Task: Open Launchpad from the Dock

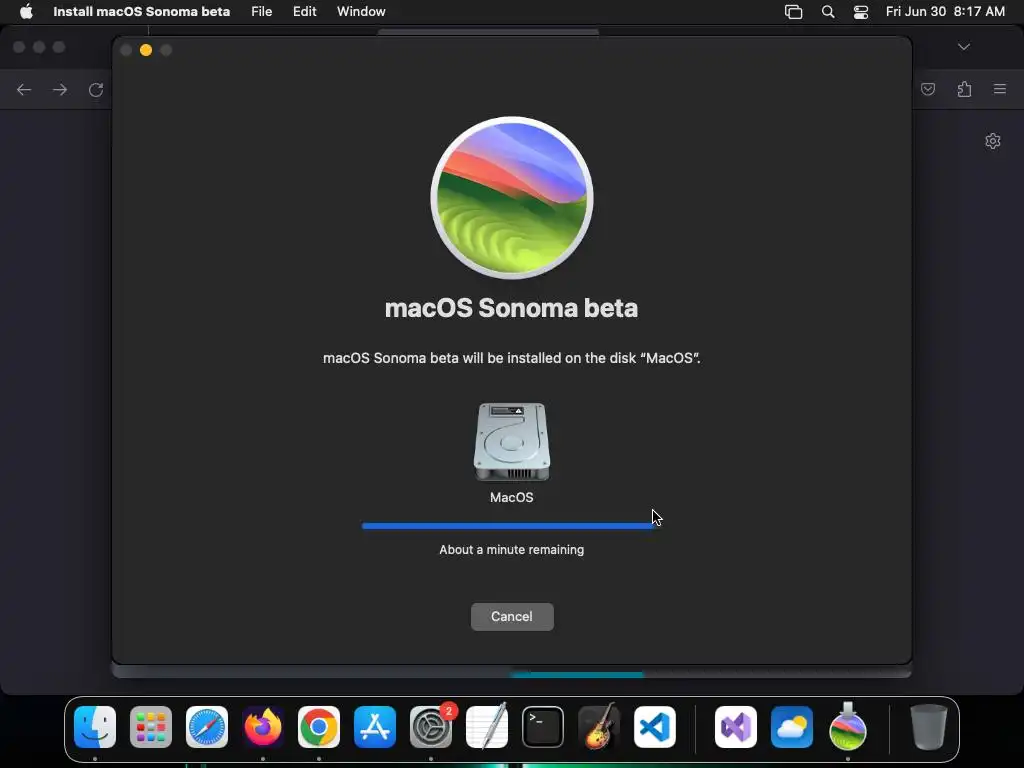Action: 151,727
